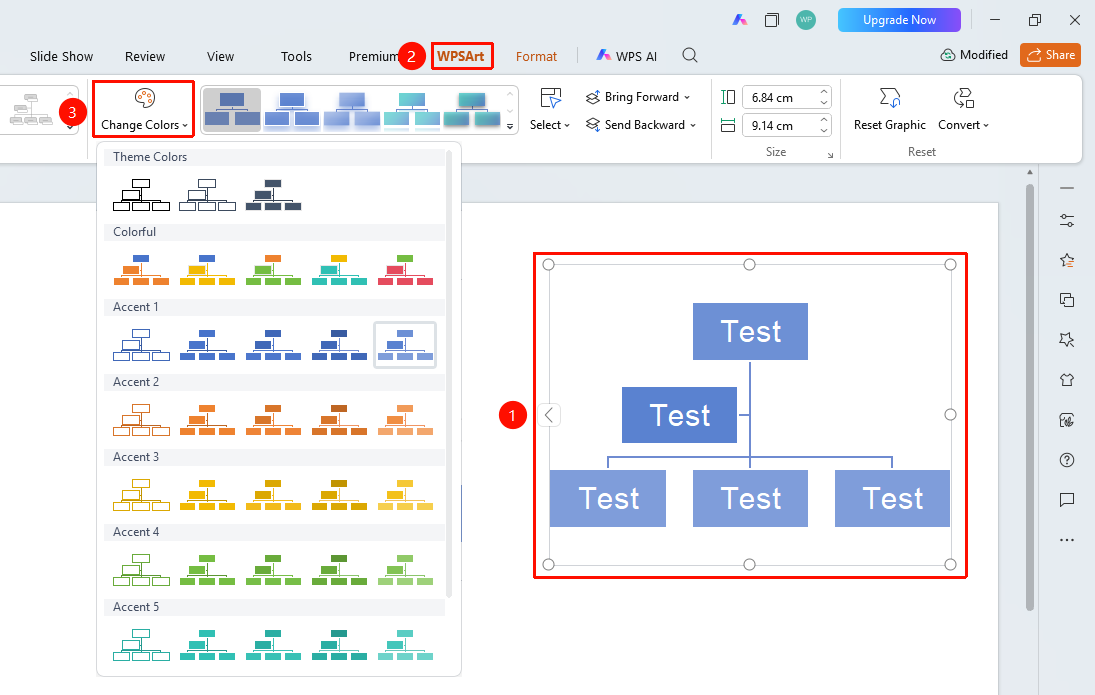
Task: Open the Tools tab
Action: point(296,57)
